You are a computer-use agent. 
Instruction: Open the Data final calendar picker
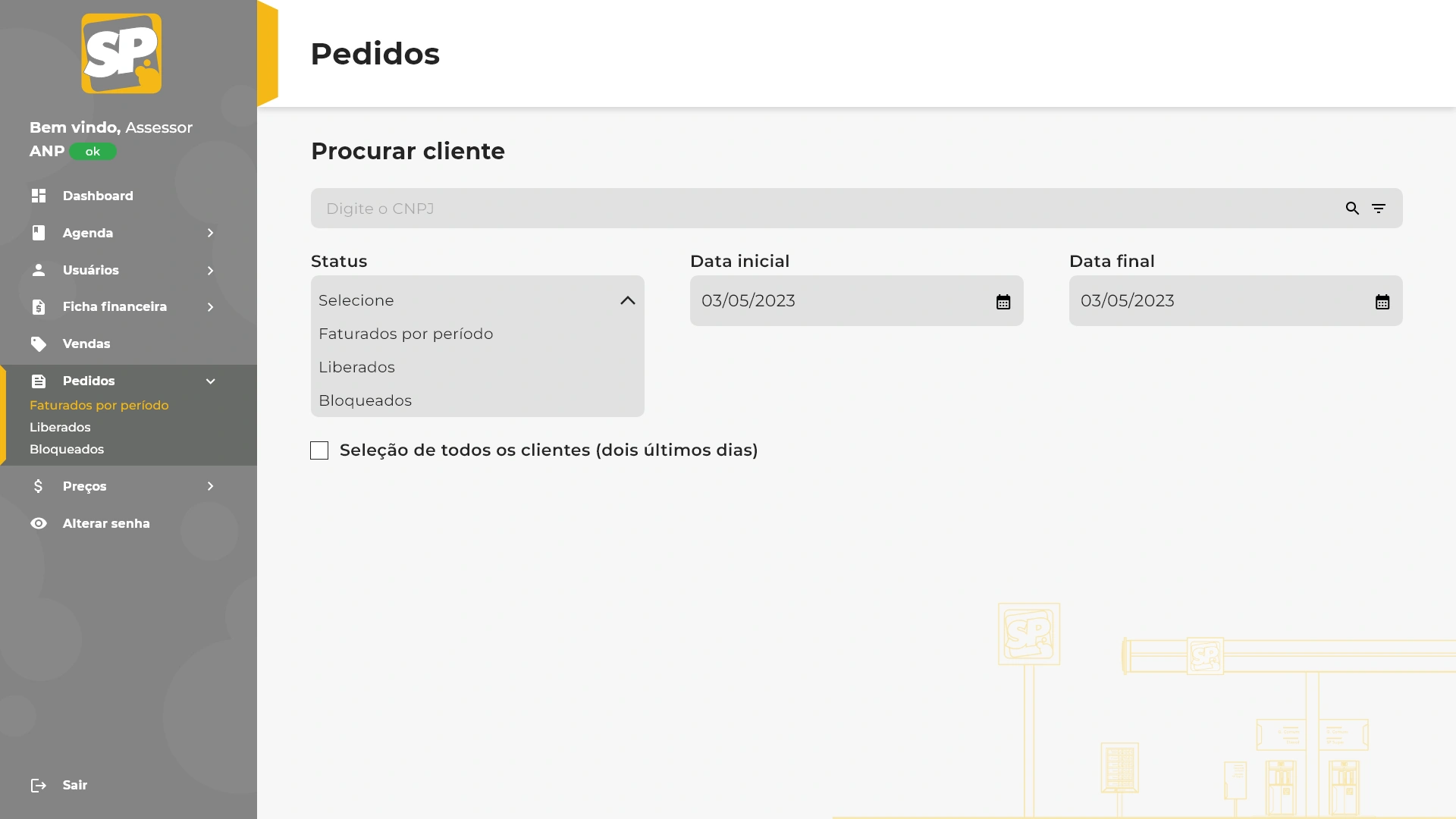1382,302
